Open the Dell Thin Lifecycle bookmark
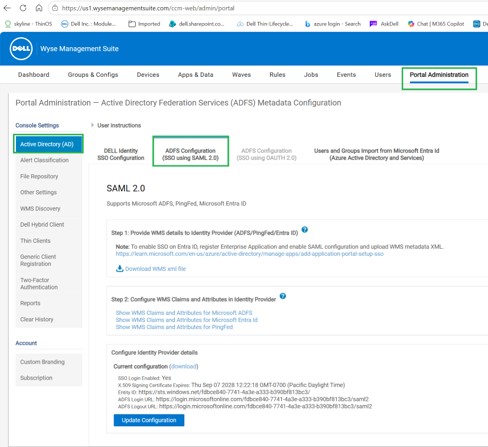The height and width of the screenshot is (447, 488). coord(265,24)
